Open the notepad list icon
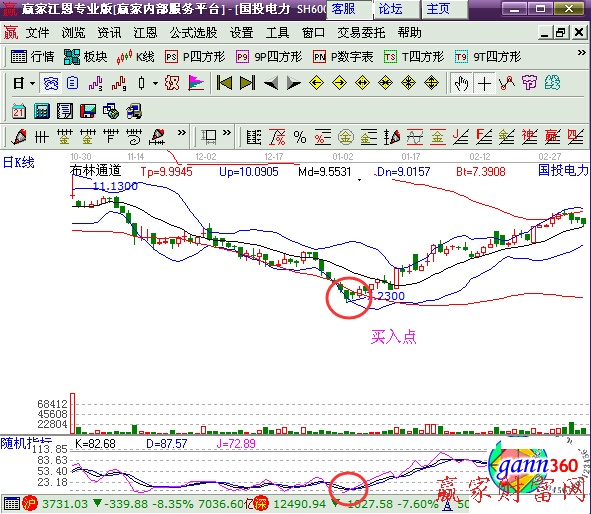The image size is (591, 514). pos(65,112)
